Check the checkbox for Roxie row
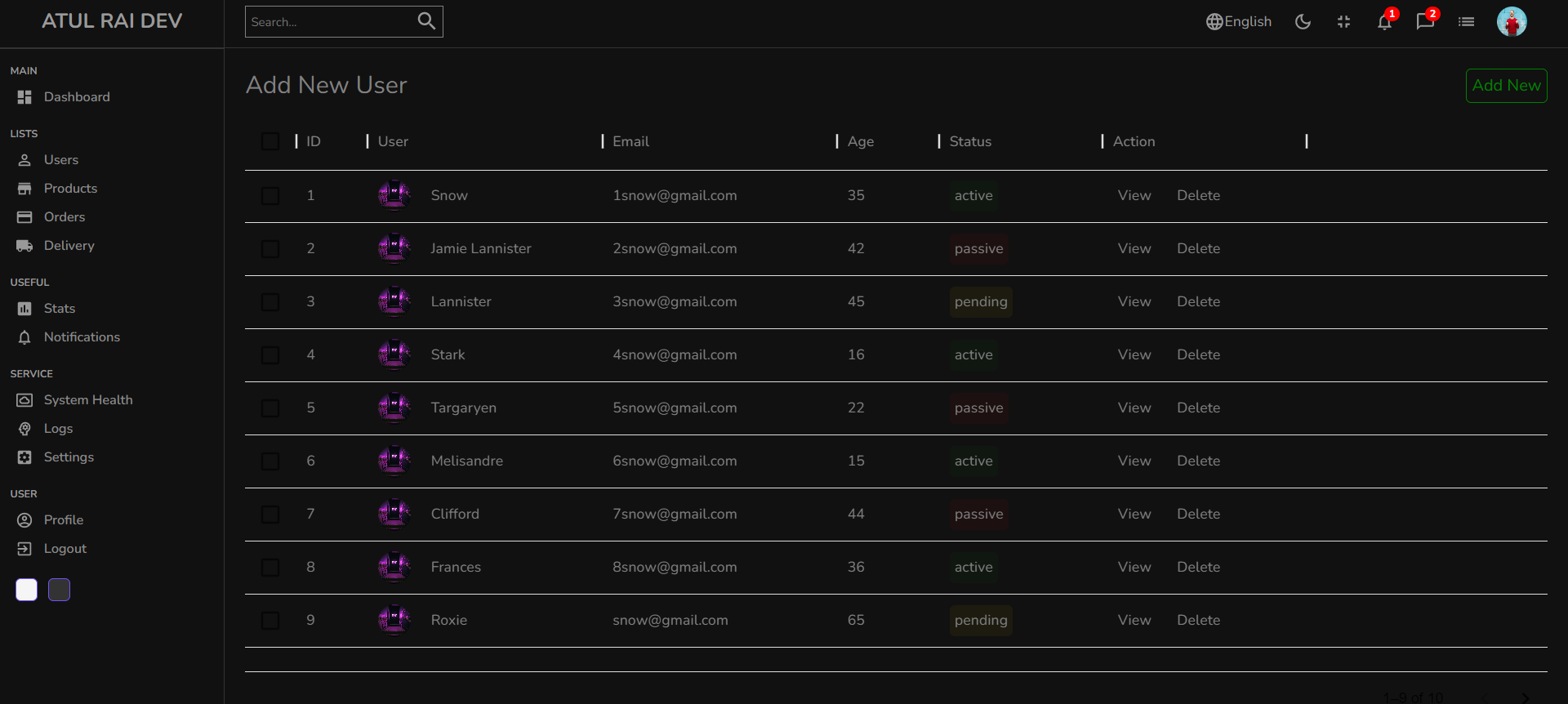This screenshot has width=1568, height=704. click(270, 621)
